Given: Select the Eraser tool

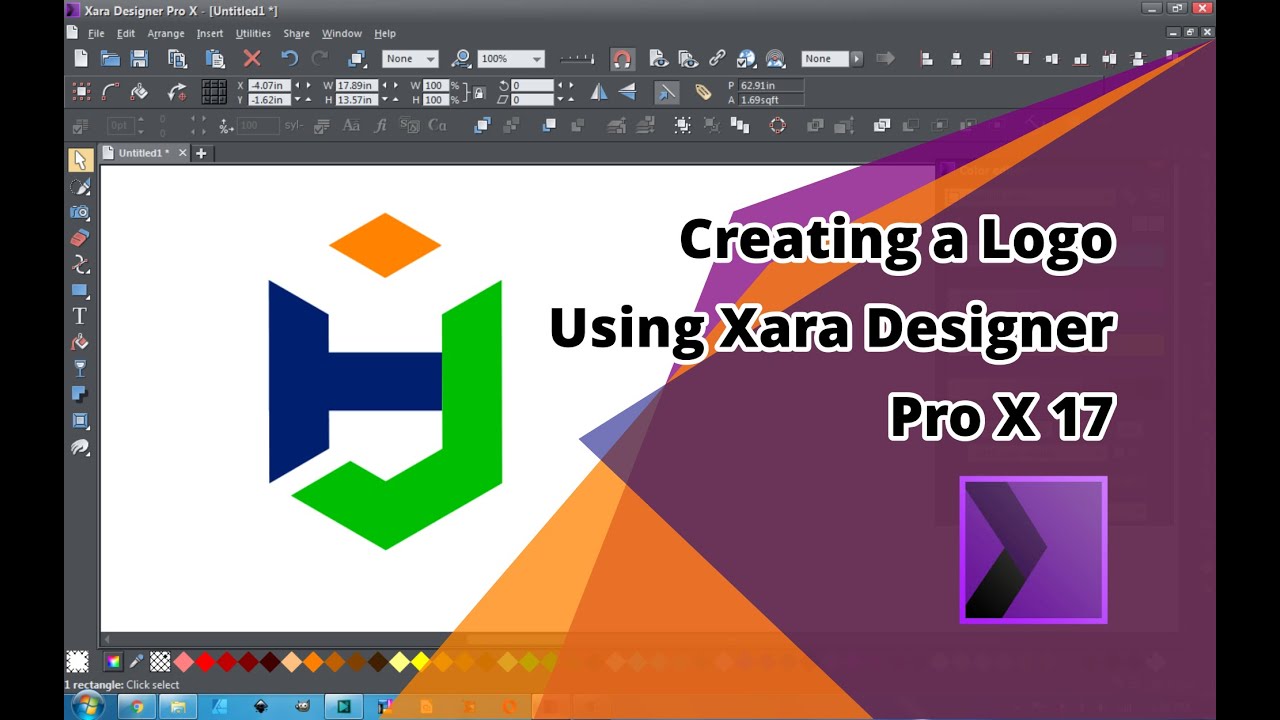Looking at the screenshot, I should click(80, 238).
